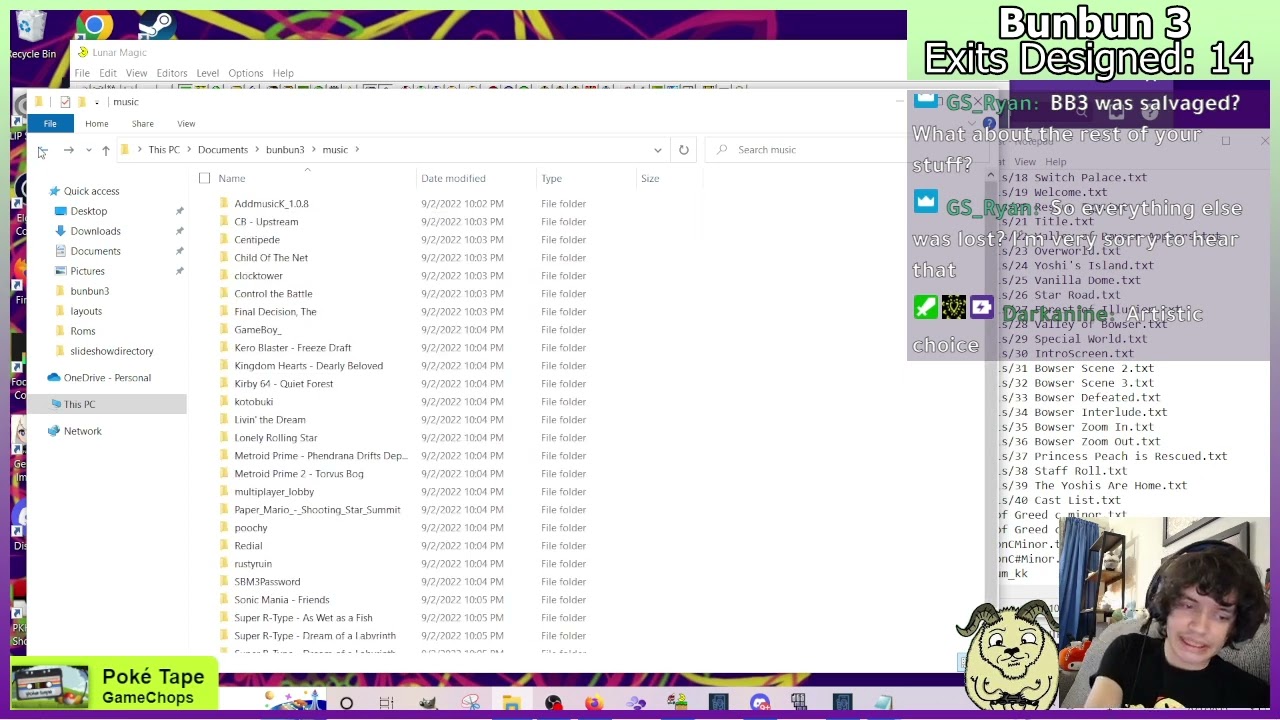Select slideshowdirectory in navigation pane
1280x720 pixels.
click(x=111, y=351)
